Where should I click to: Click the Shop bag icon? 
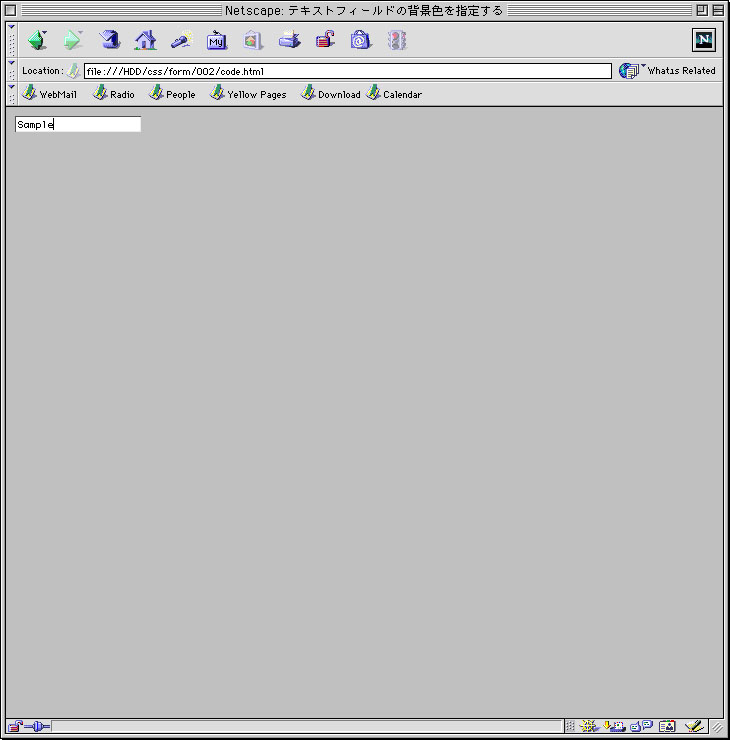pyautogui.click(x=361, y=40)
